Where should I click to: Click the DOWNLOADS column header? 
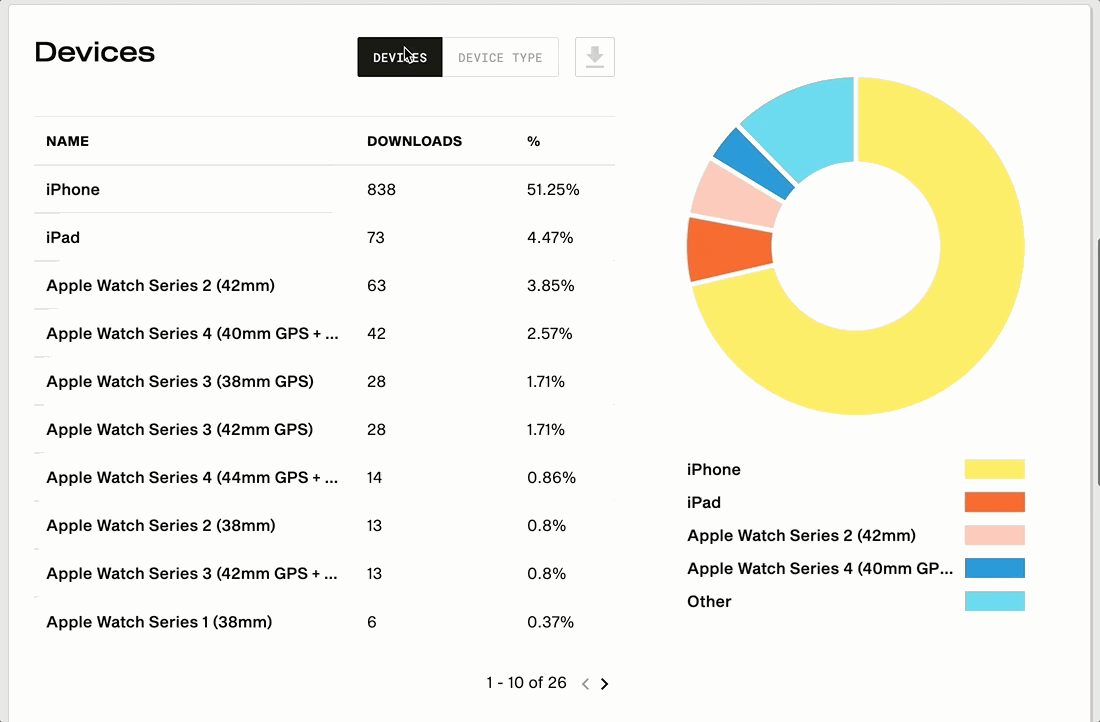[415, 141]
